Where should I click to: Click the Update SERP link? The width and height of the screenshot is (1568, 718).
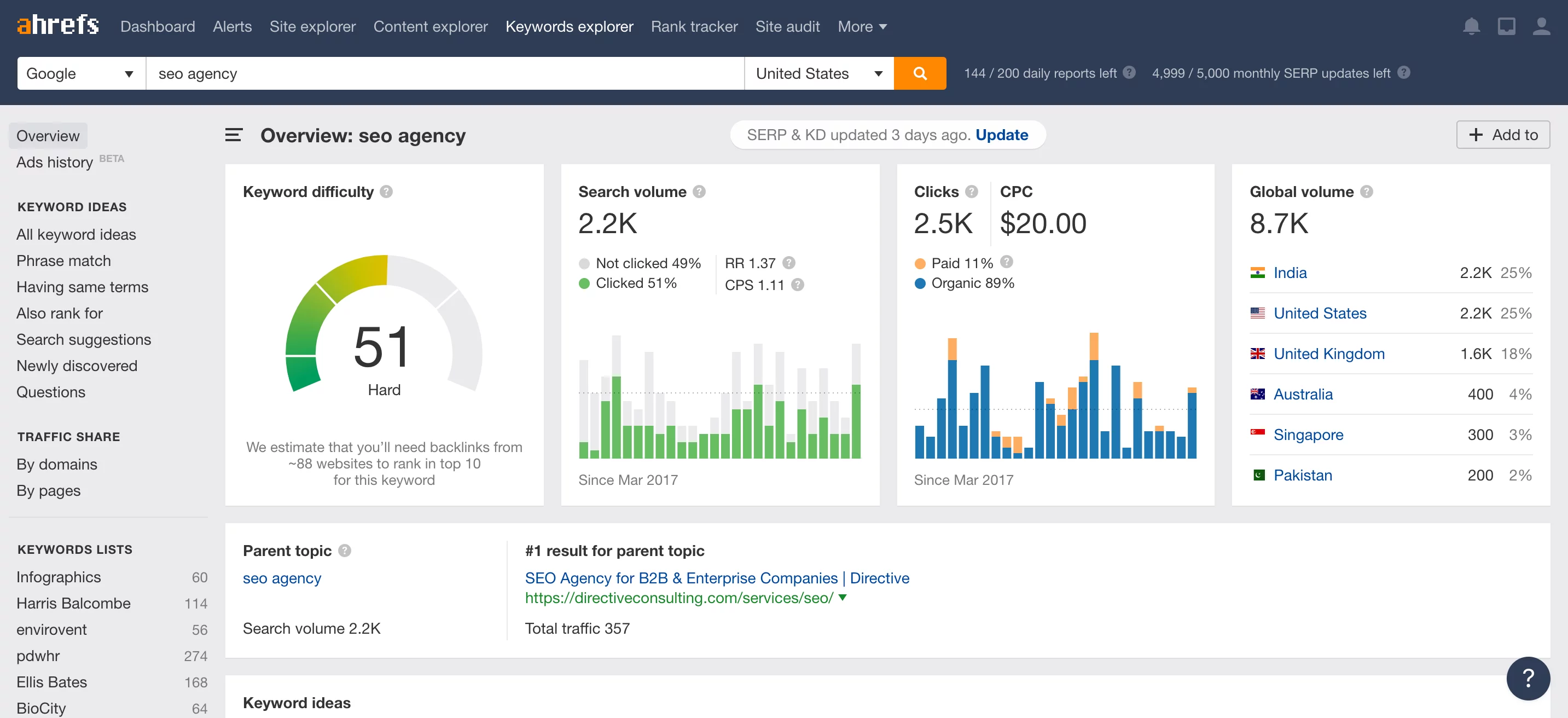click(1001, 135)
